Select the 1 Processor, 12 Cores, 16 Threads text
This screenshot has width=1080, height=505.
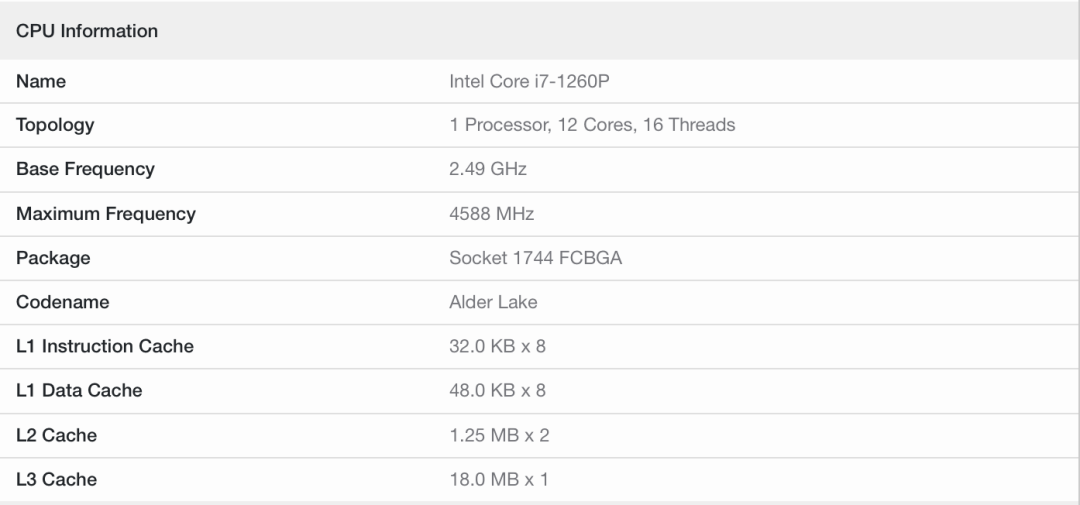click(592, 125)
